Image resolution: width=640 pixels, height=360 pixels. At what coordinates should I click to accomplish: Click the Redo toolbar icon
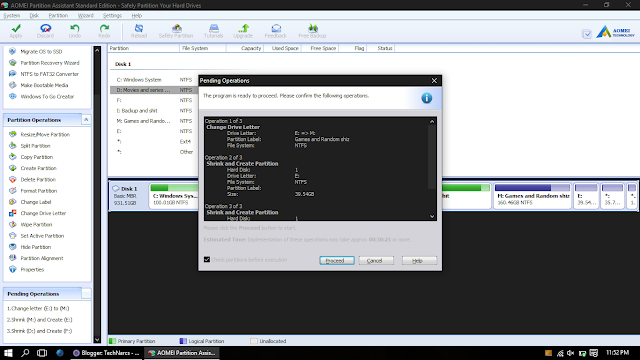[104, 31]
